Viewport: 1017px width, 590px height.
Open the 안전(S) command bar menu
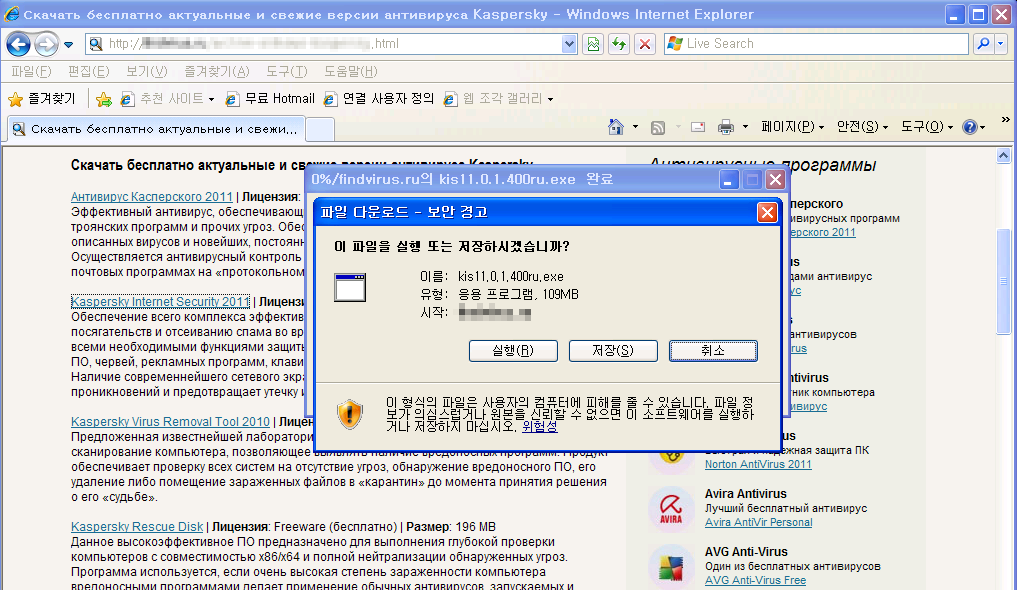click(x=862, y=127)
